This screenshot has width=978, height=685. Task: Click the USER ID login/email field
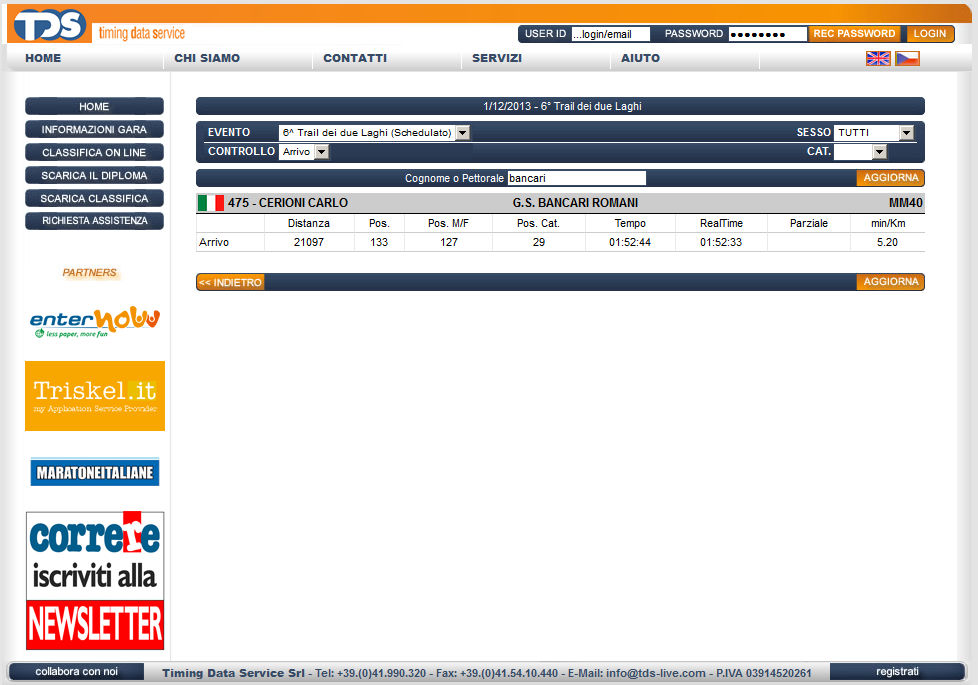click(610, 34)
